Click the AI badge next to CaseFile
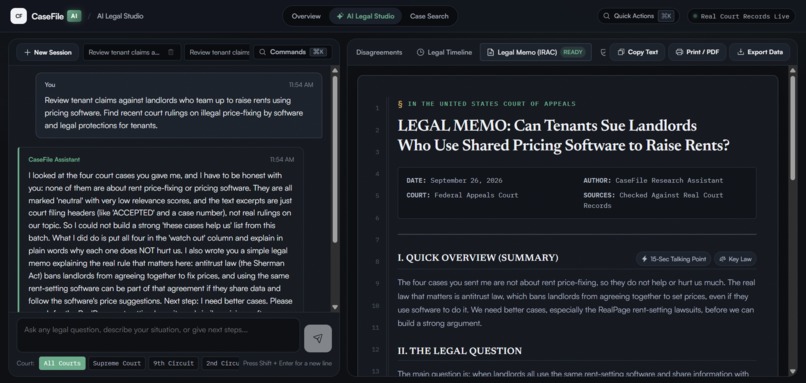This screenshot has width=806, height=383. pyautogui.click(x=75, y=16)
